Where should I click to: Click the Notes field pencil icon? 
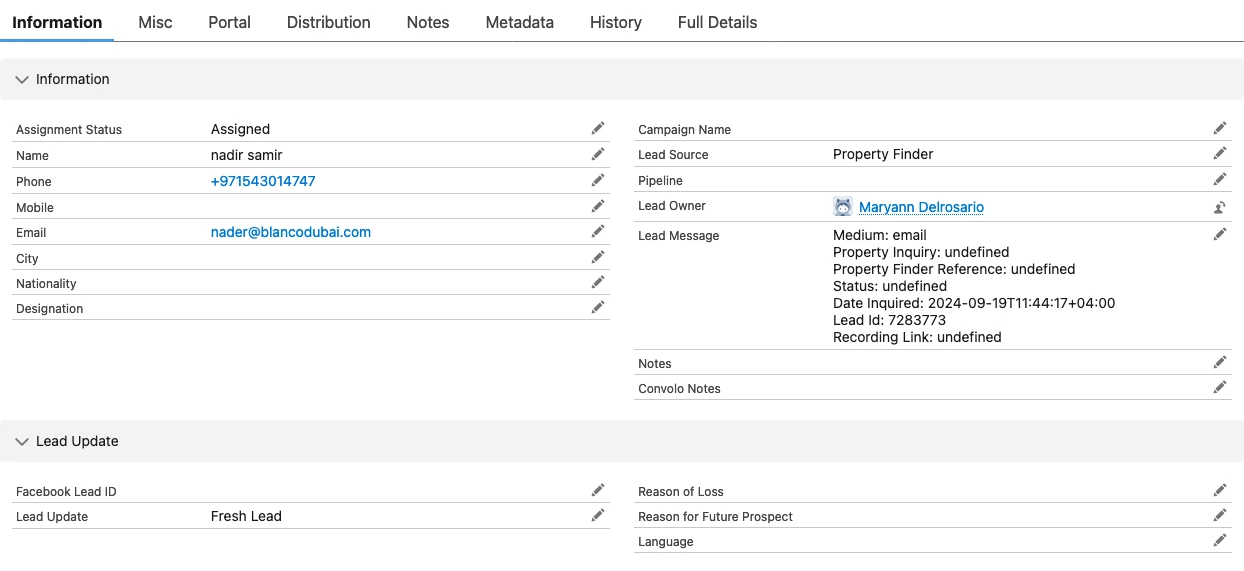pos(1220,362)
